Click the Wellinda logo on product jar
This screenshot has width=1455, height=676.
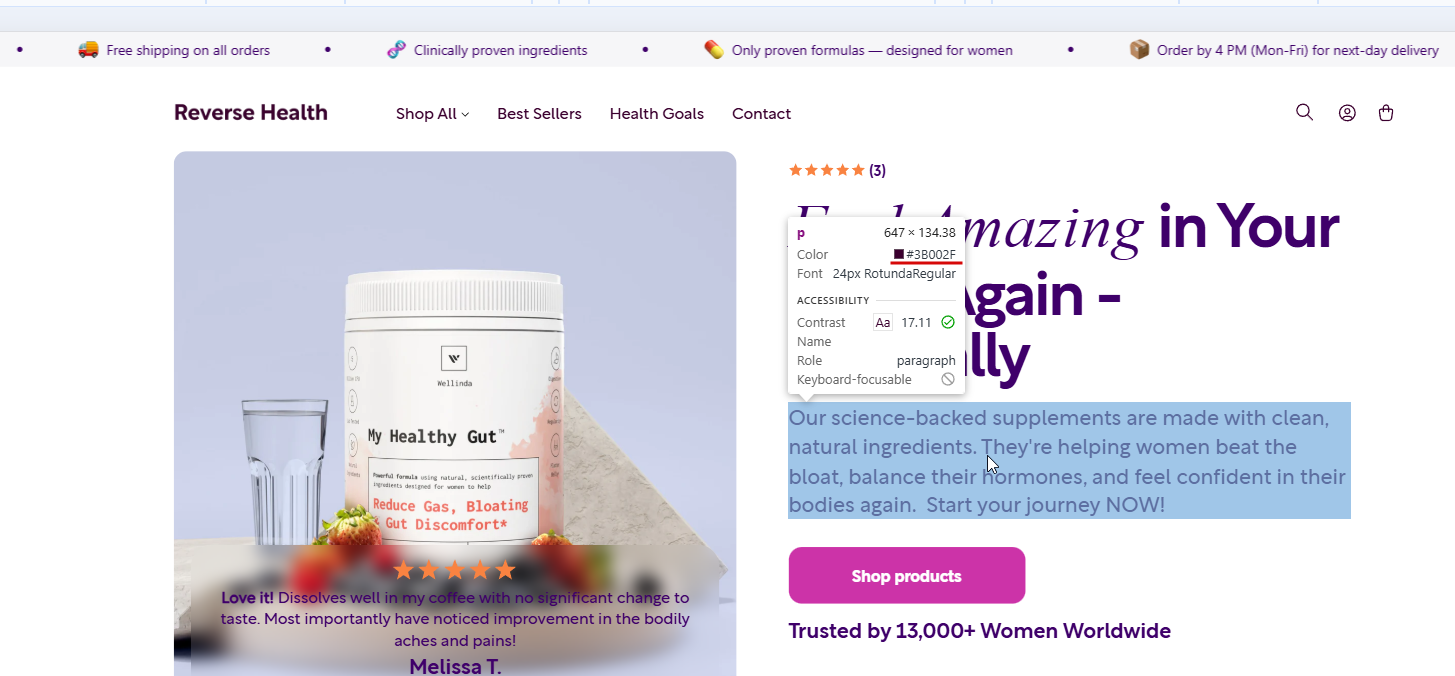(x=454, y=358)
